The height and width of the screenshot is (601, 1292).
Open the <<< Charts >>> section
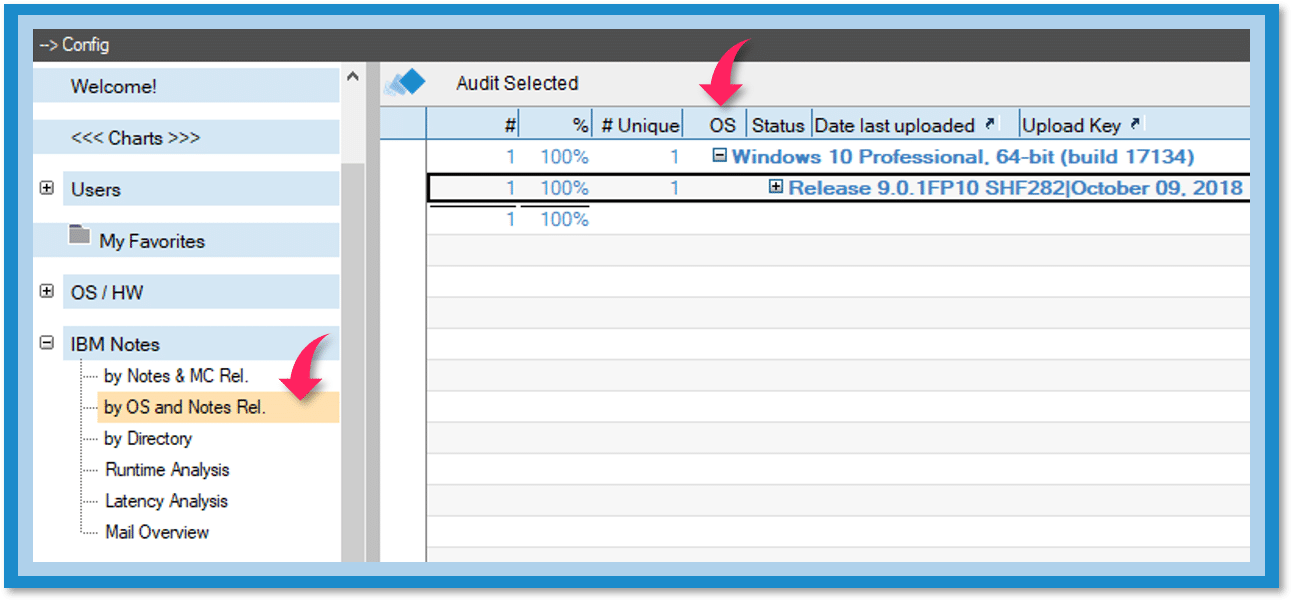135,138
